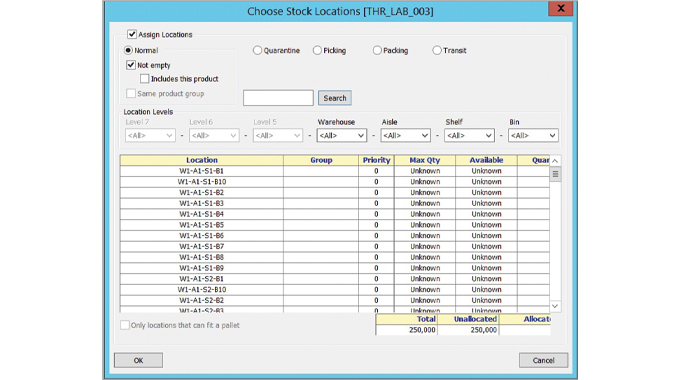This screenshot has height=380, width=680.
Task: Sort by the Location column header
Action: pos(202,160)
